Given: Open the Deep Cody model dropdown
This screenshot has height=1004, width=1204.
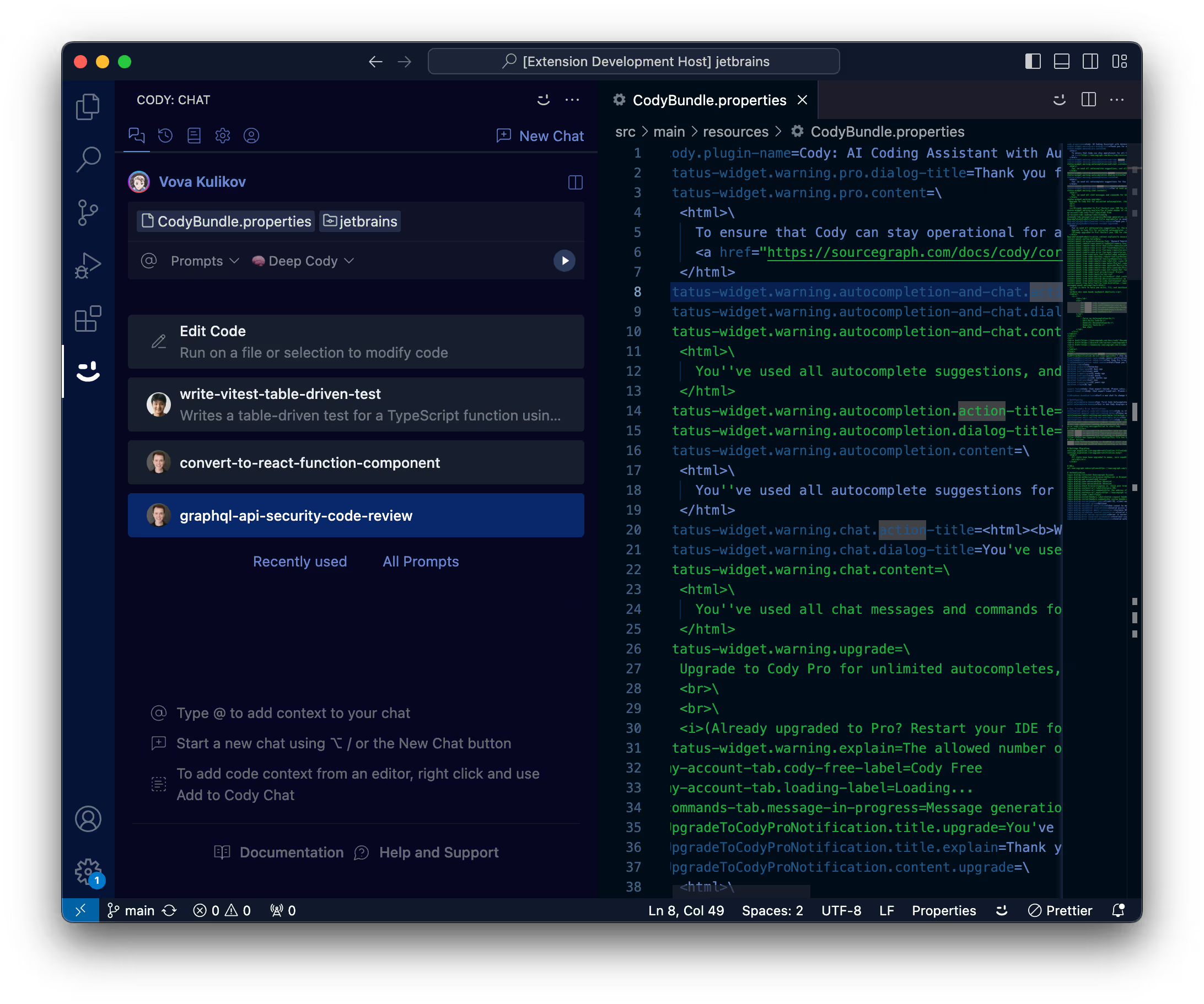Looking at the screenshot, I should [x=303, y=261].
